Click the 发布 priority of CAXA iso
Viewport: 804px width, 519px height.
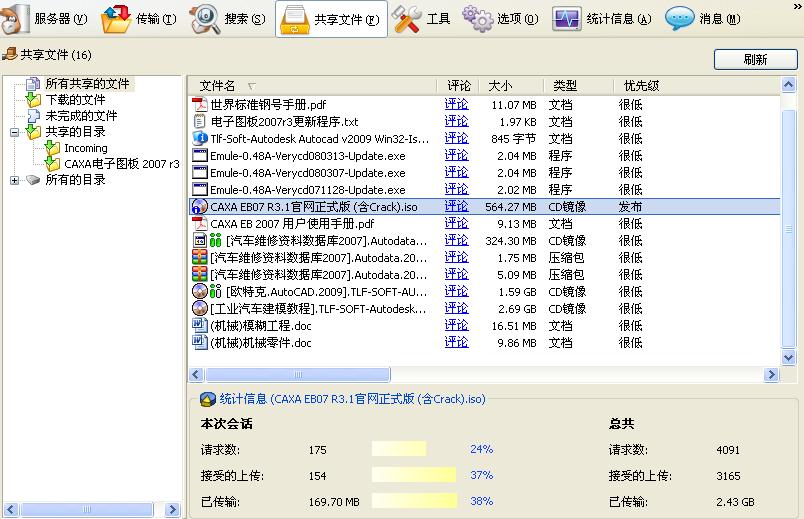(x=630, y=207)
